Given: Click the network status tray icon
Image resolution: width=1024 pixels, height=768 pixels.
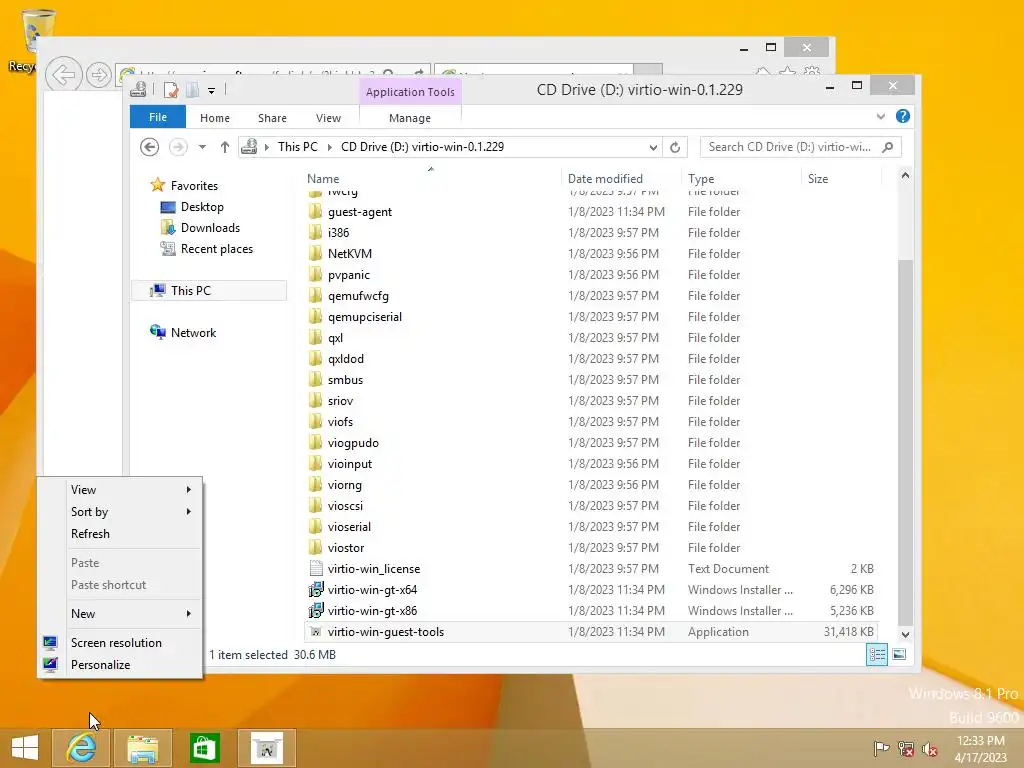Looking at the screenshot, I should [x=905, y=748].
